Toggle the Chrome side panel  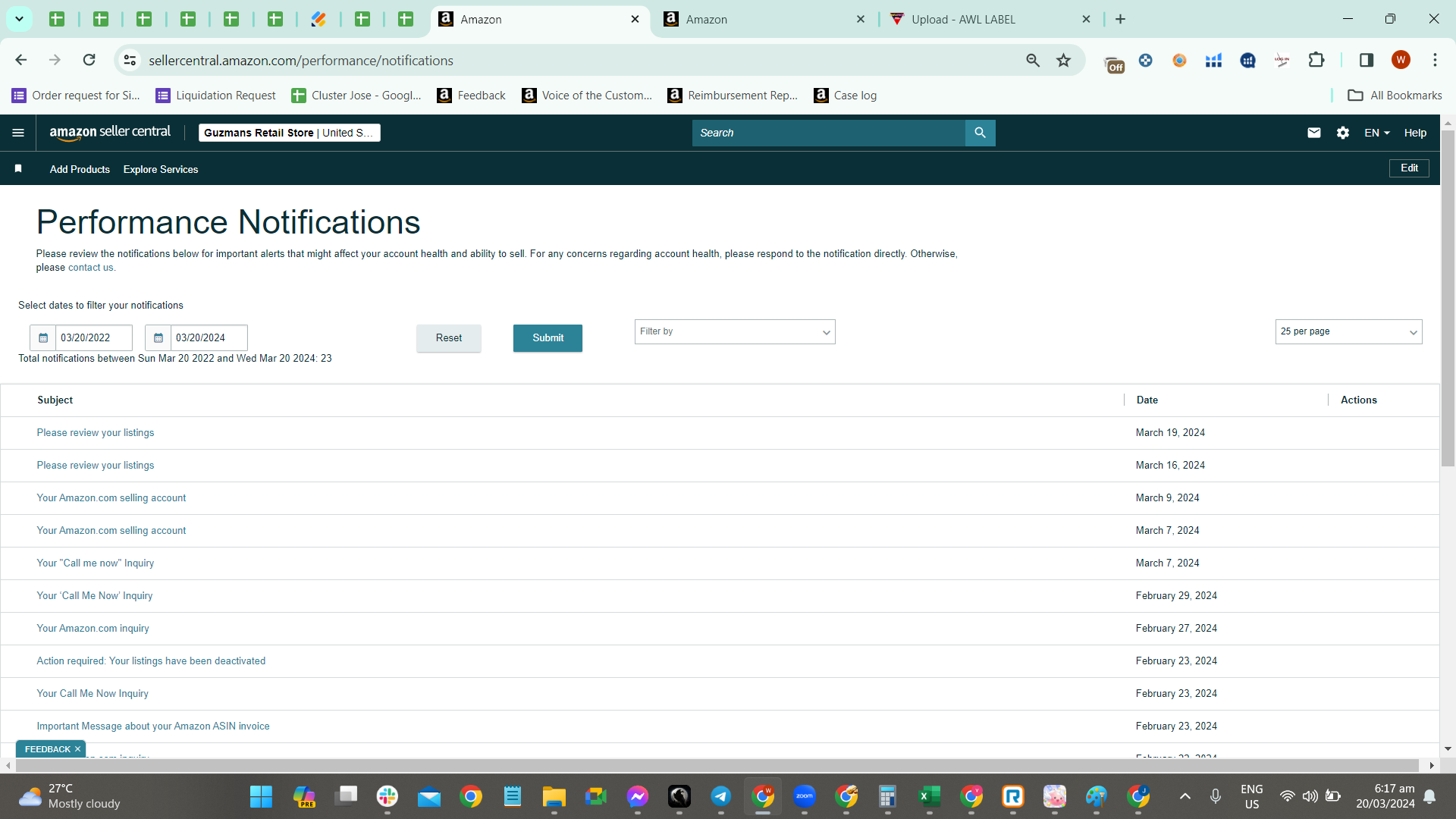coord(1367,60)
